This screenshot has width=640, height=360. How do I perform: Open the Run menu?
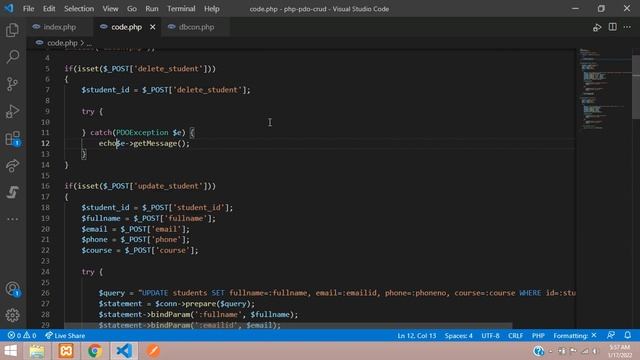pos(151,9)
